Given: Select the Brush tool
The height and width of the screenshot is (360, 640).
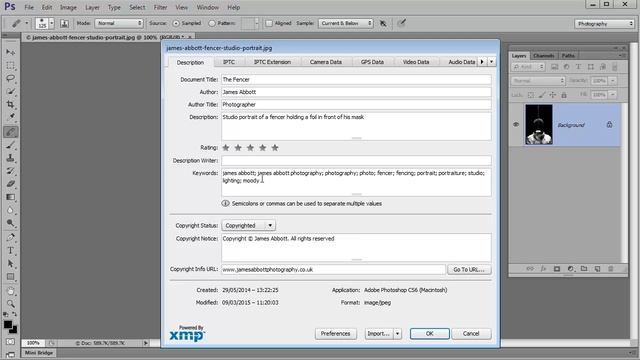Looking at the screenshot, I should (x=11, y=145).
